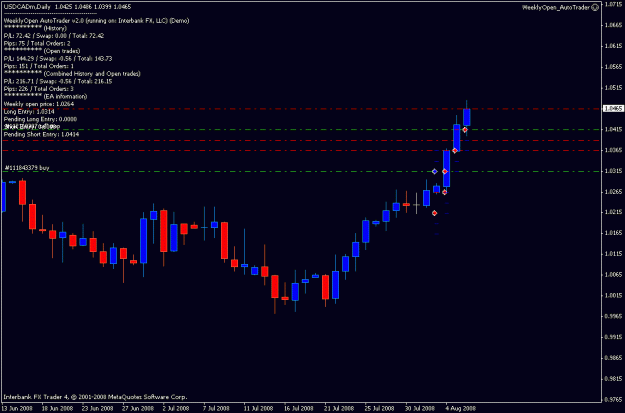The width and height of the screenshot is (625, 413).
Task: Click the USDCADm,Daily chart title
Action: (x=26, y=7)
